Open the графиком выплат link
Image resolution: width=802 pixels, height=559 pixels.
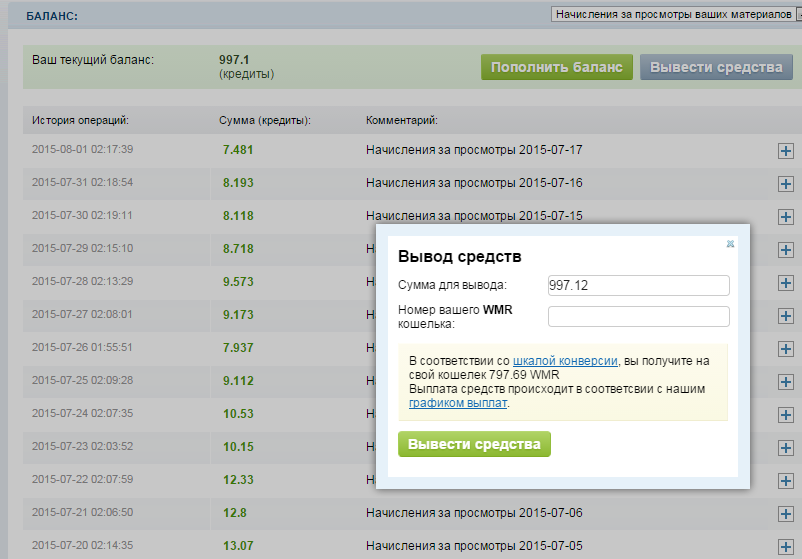click(x=458, y=403)
